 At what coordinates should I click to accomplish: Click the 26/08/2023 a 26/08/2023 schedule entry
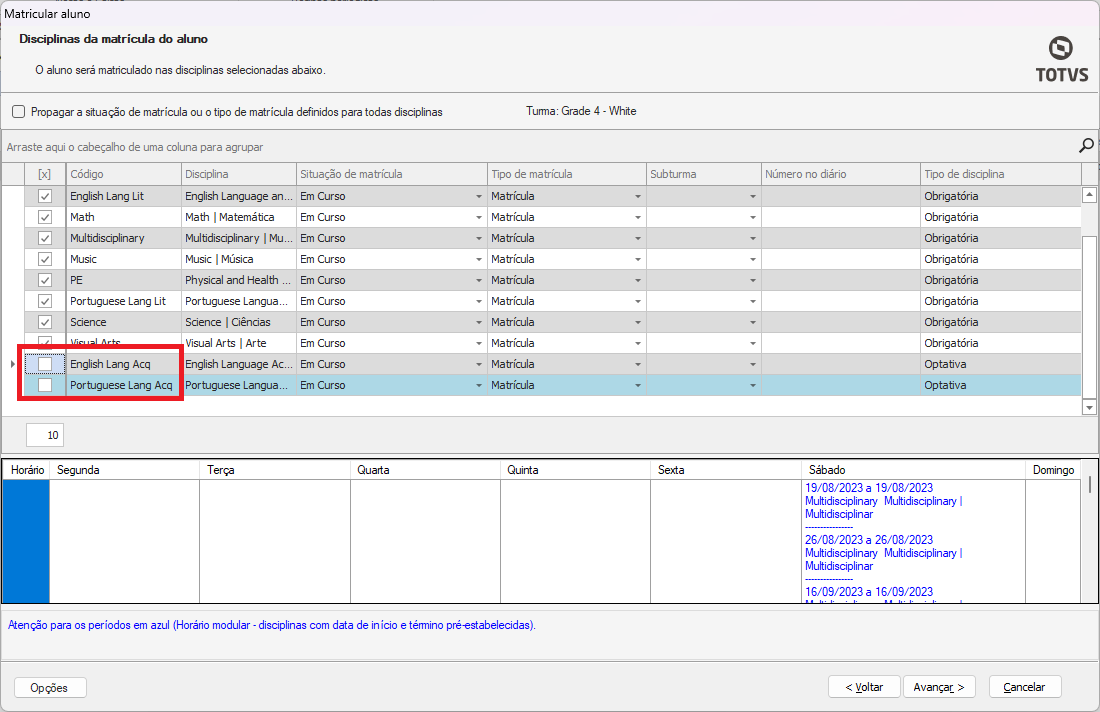click(x=868, y=539)
